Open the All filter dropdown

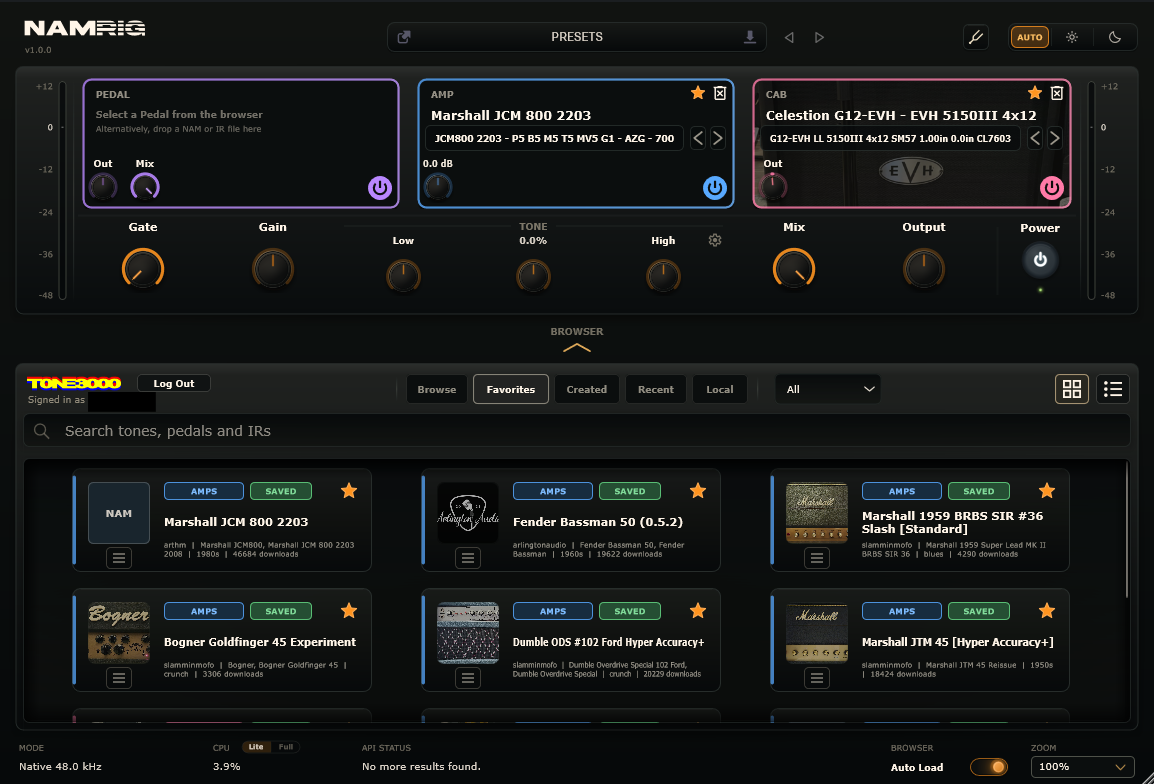click(828, 389)
